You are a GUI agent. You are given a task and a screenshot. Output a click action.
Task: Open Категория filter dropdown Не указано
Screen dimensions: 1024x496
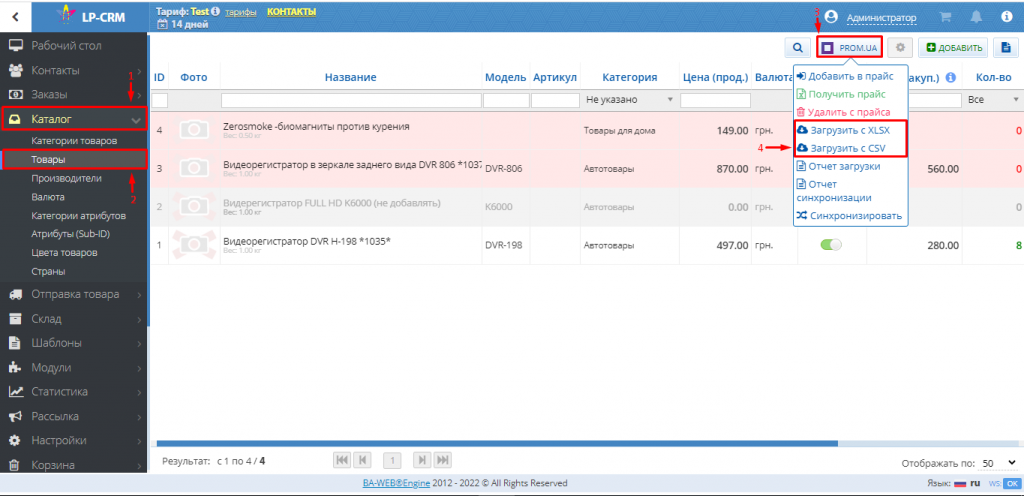[x=629, y=100]
